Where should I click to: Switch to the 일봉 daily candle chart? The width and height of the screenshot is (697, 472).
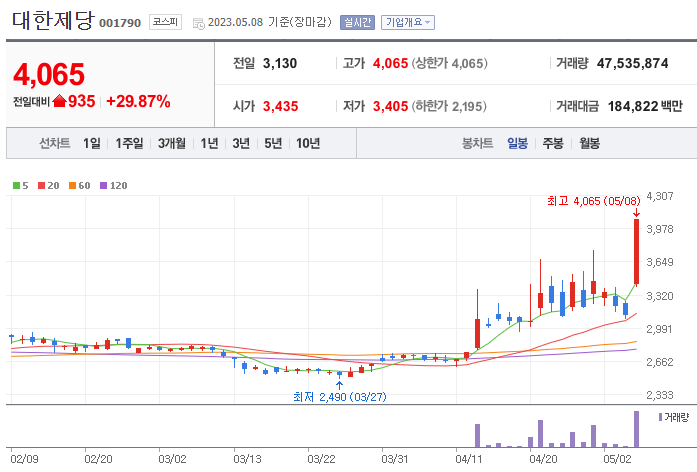517,143
